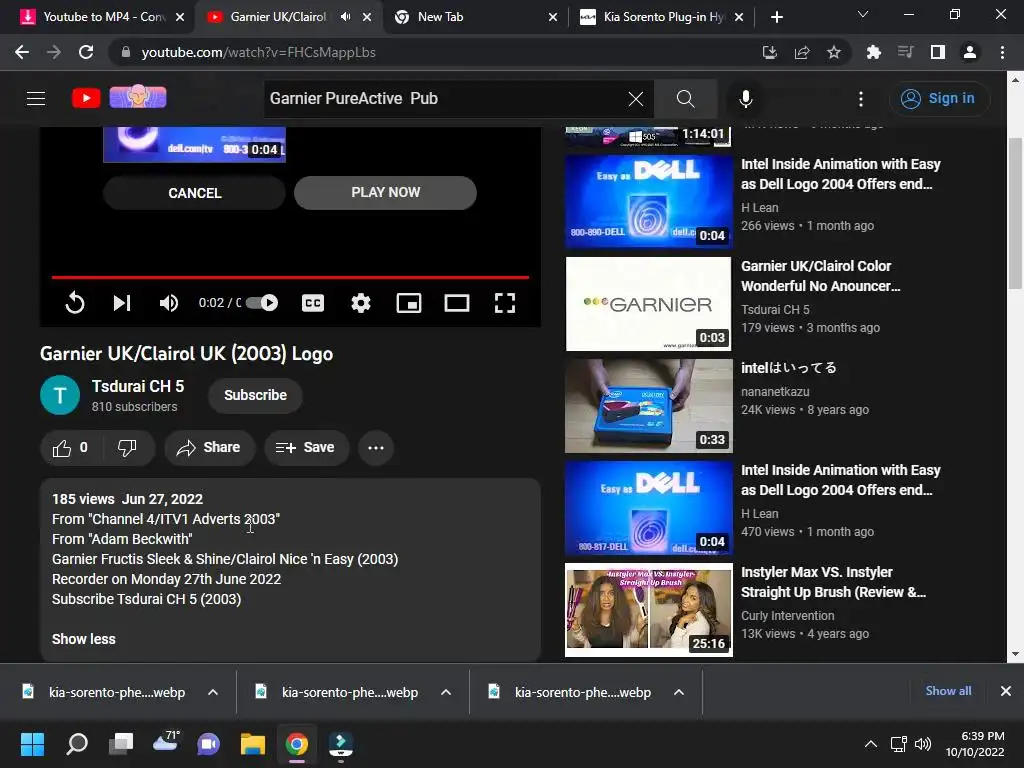Image resolution: width=1024 pixels, height=768 pixels.
Task: Open the player settings gear
Action: click(x=360, y=303)
